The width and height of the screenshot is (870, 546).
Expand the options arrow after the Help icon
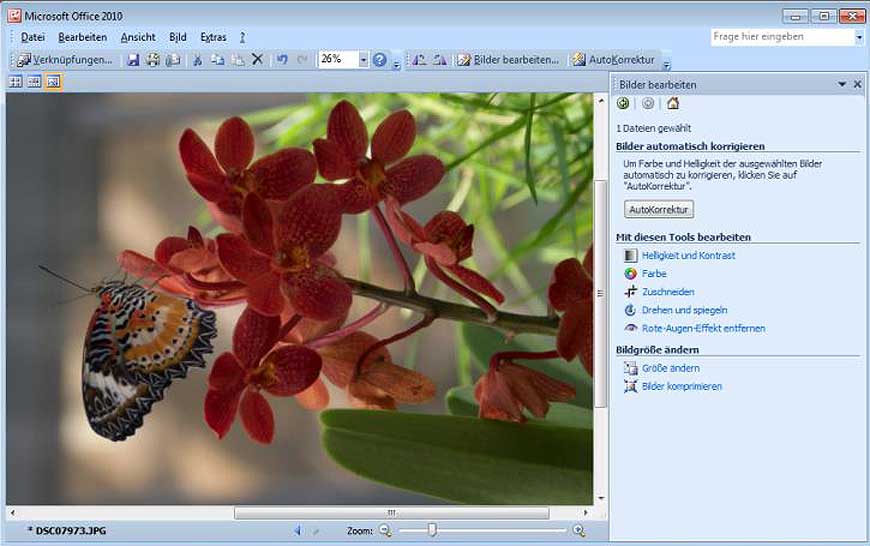397,65
